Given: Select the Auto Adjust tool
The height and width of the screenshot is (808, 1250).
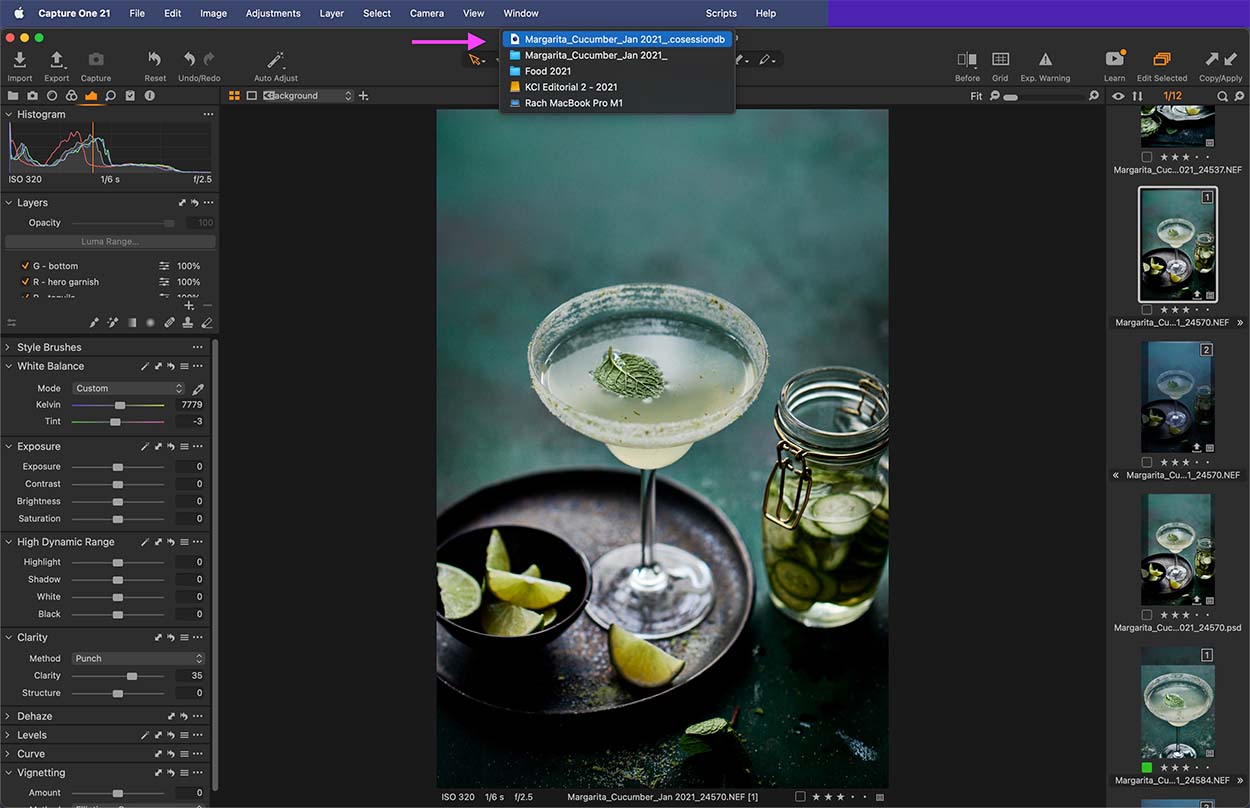Looking at the screenshot, I should (274, 60).
